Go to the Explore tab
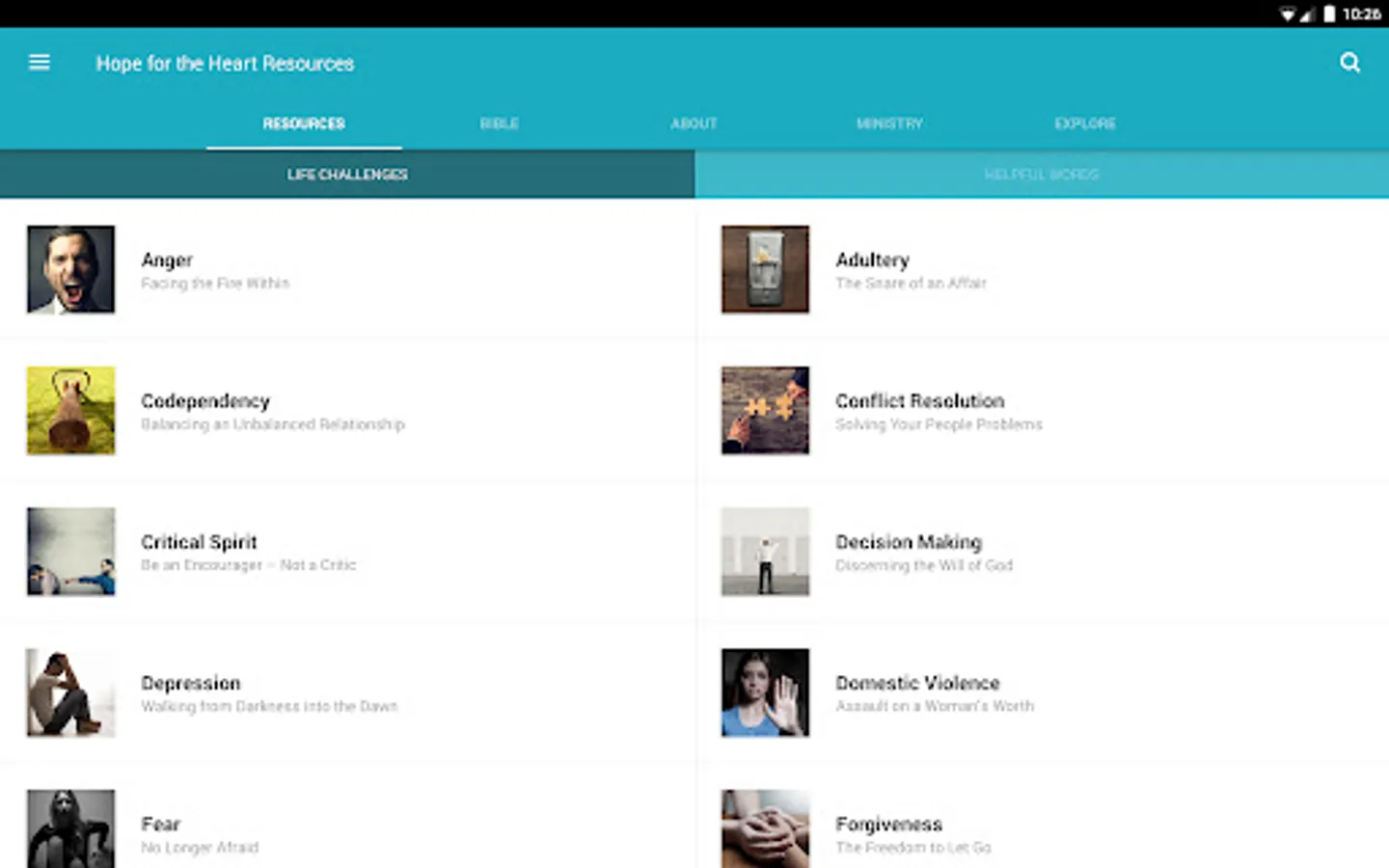The height and width of the screenshot is (868, 1389). (1085, 123)
